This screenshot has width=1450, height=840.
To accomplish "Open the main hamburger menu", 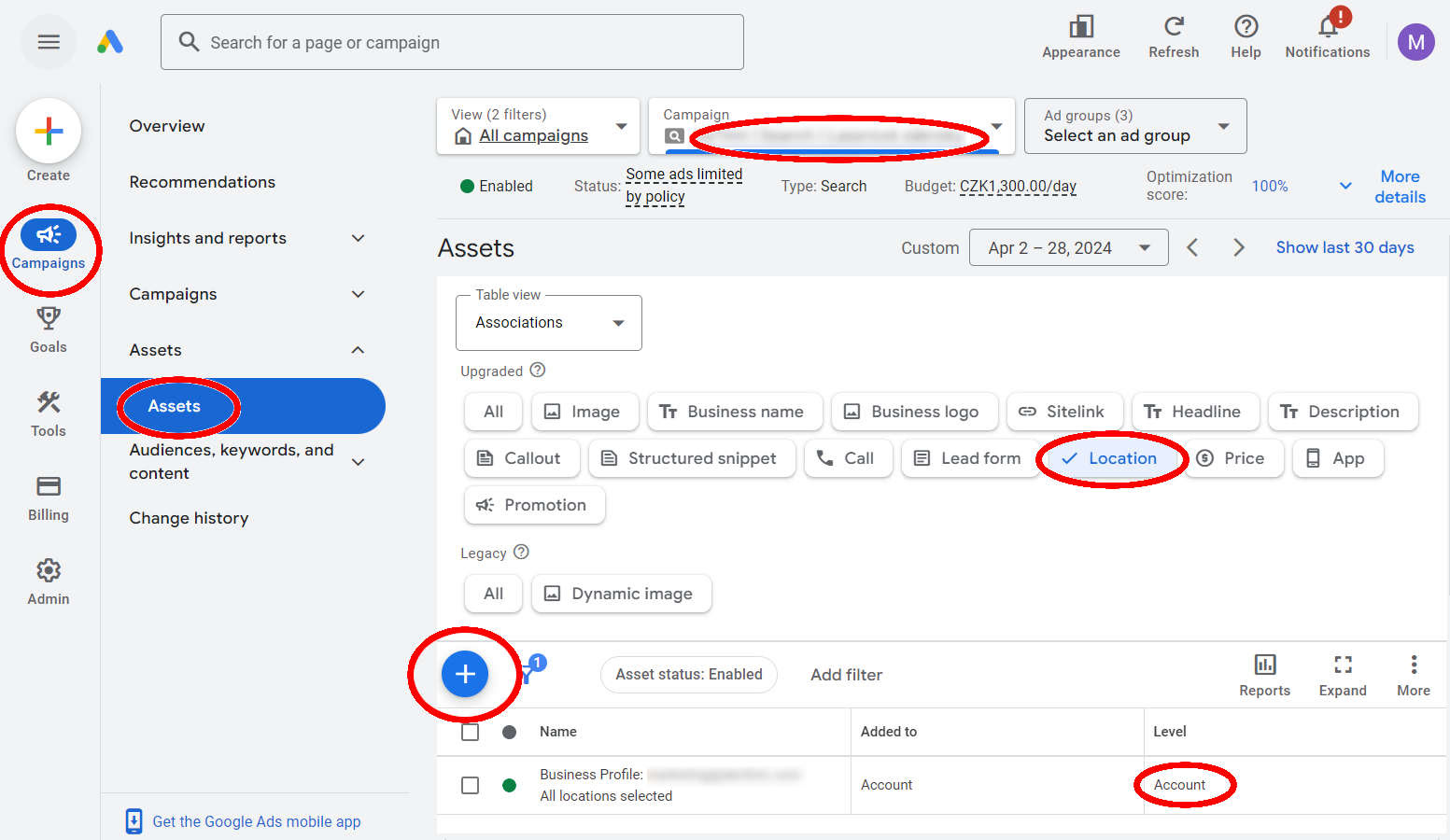I will click(x=49, y=42).
